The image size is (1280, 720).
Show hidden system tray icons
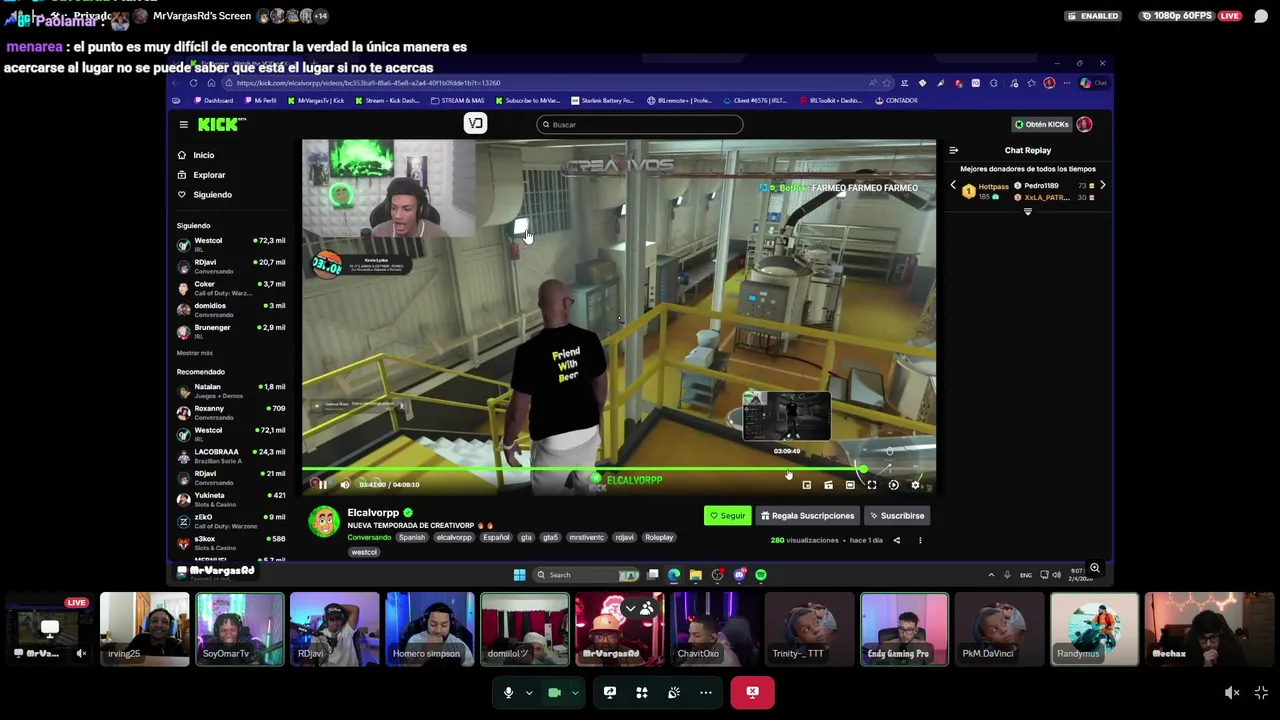991,575
